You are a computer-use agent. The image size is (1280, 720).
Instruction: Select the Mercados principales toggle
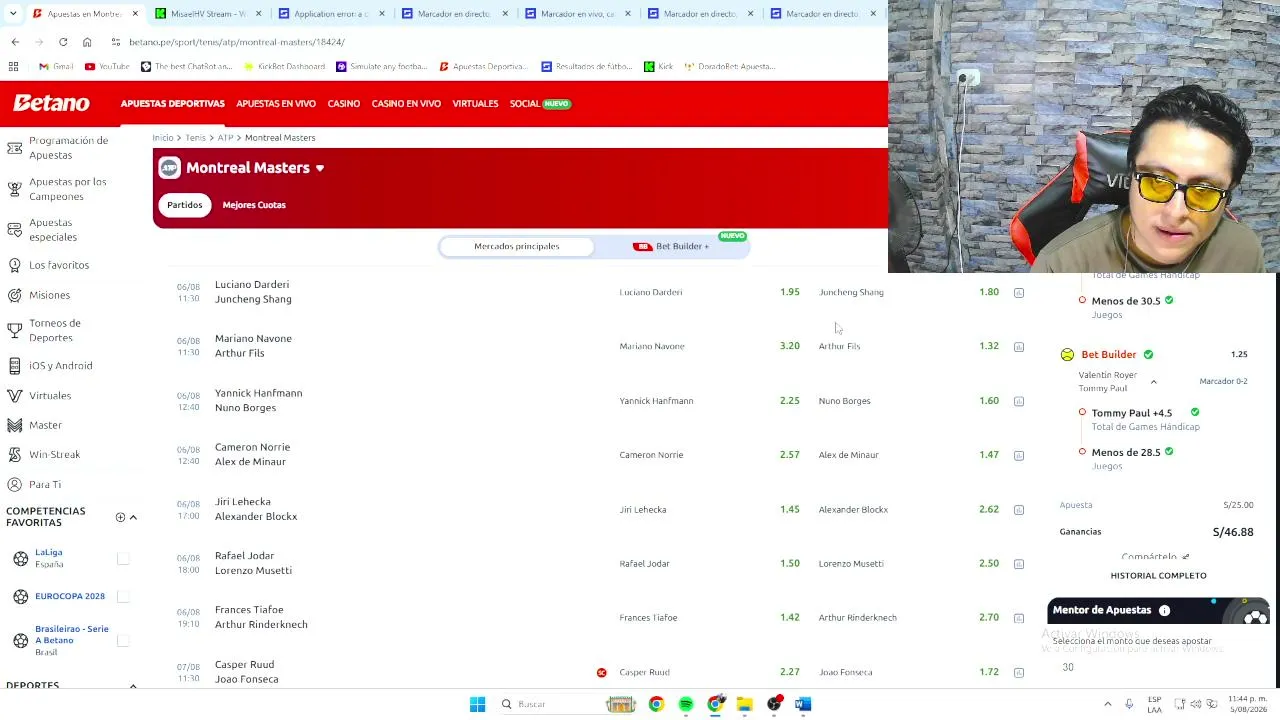[517, 246]
